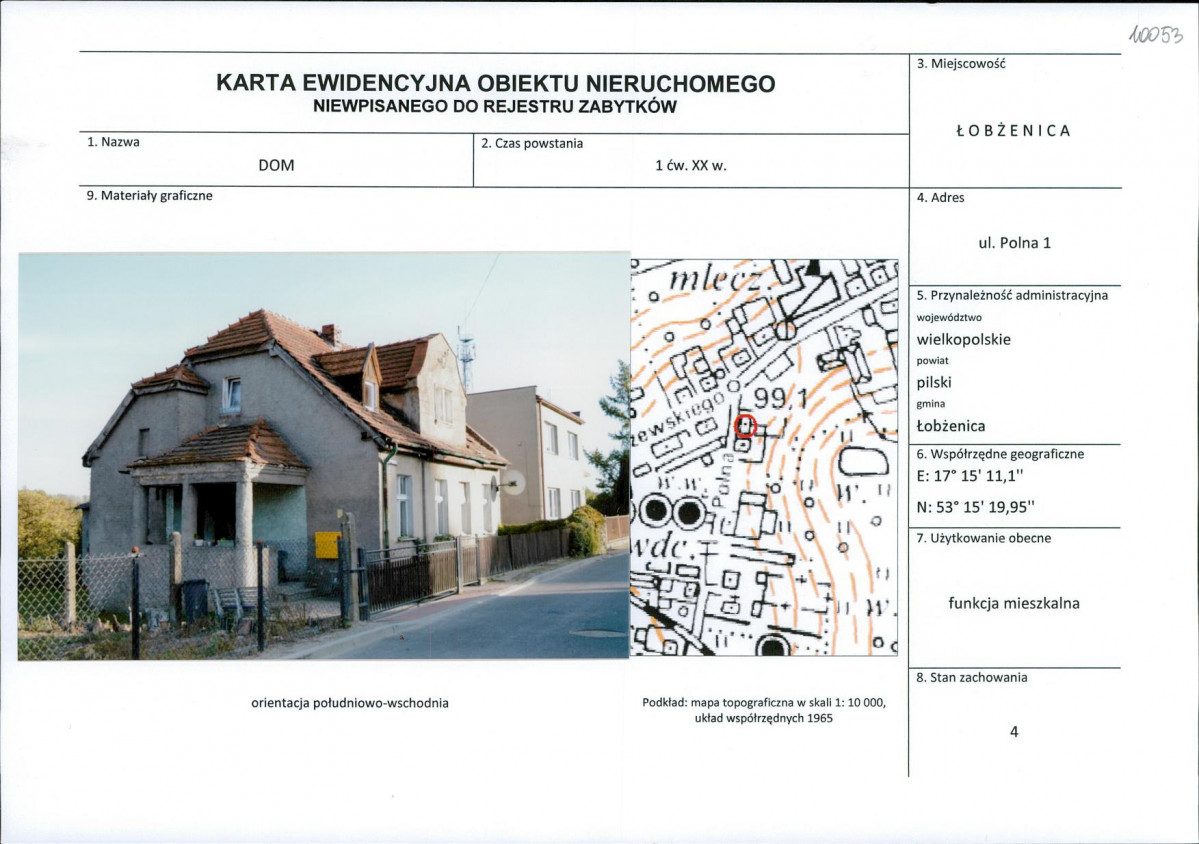This screenshot has width=1199, height=844.
Task: Select the '1. Nazwa' field label
Action: [x=113, y=141]
